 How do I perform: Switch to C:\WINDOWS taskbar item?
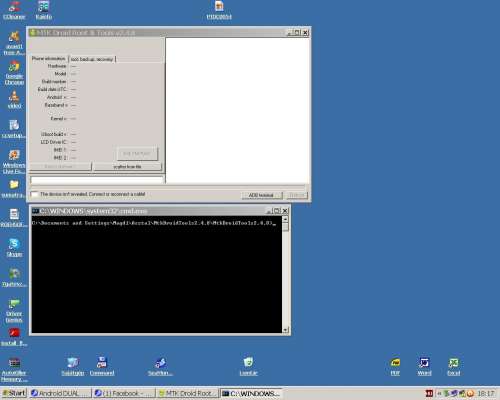pyautogui.click(x=251, y=393)
